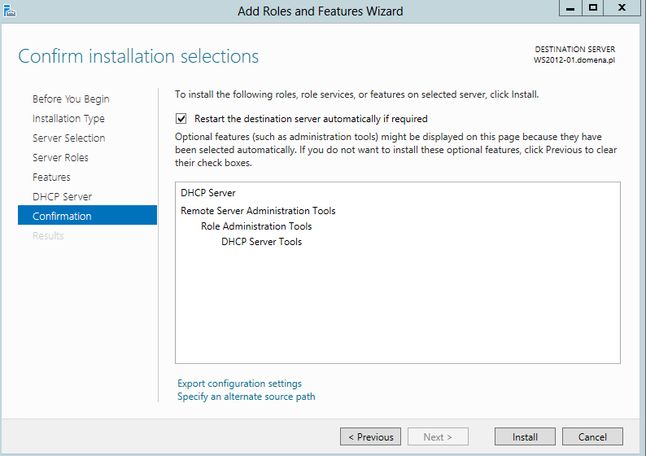Go to the DHCP Server page
646x456 pixels.
click(62, 196)
